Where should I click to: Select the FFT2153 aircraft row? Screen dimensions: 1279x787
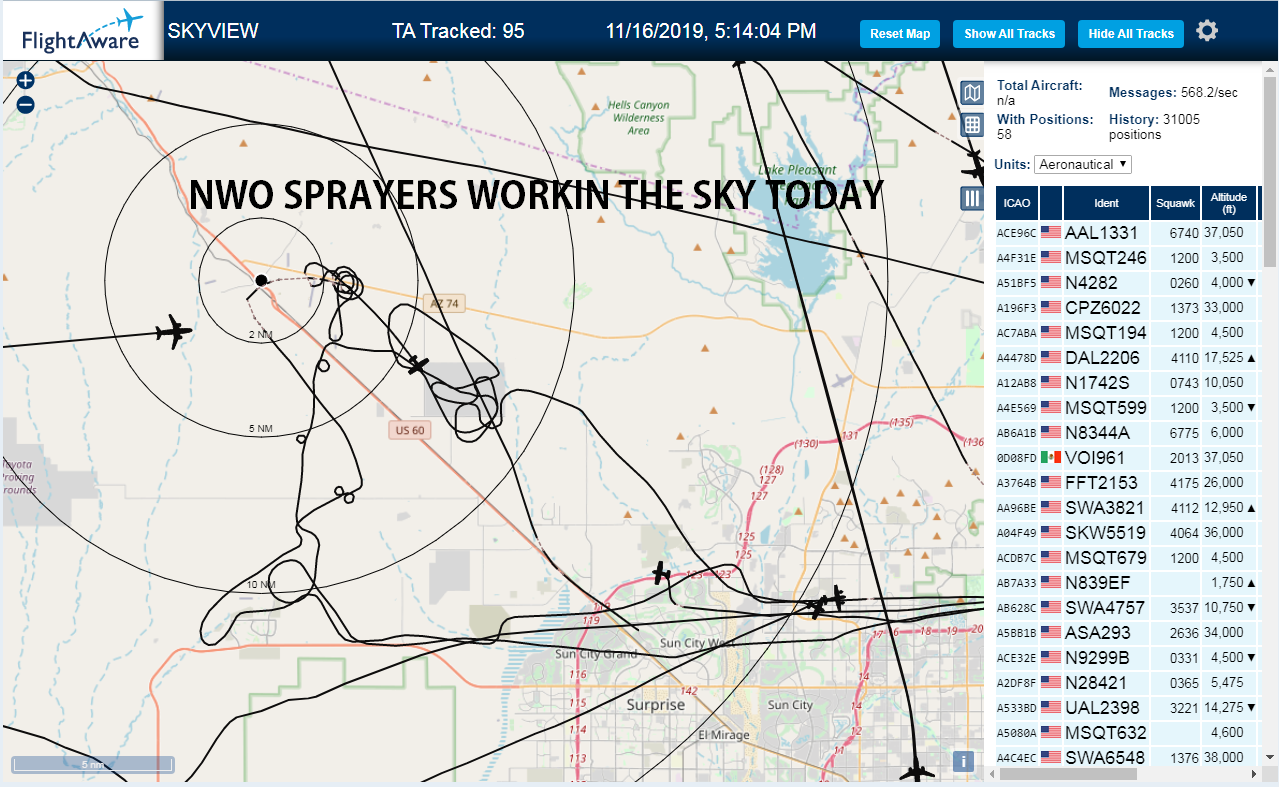(1127, 482)
